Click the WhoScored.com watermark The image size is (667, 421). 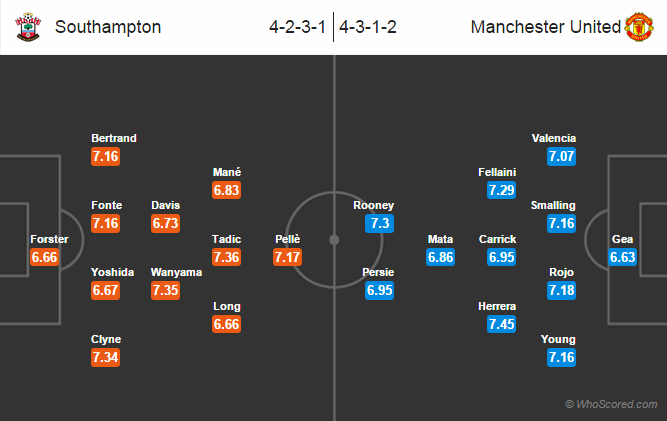click(x=611, y=404)
